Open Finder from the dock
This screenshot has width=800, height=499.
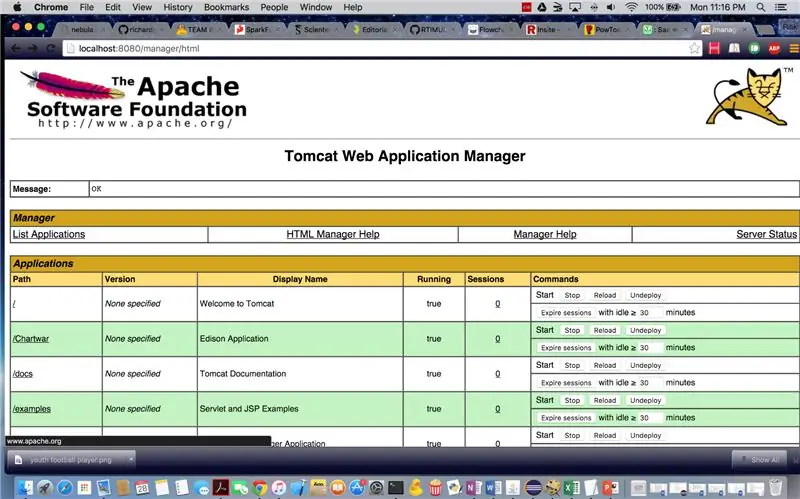[25, 488]
